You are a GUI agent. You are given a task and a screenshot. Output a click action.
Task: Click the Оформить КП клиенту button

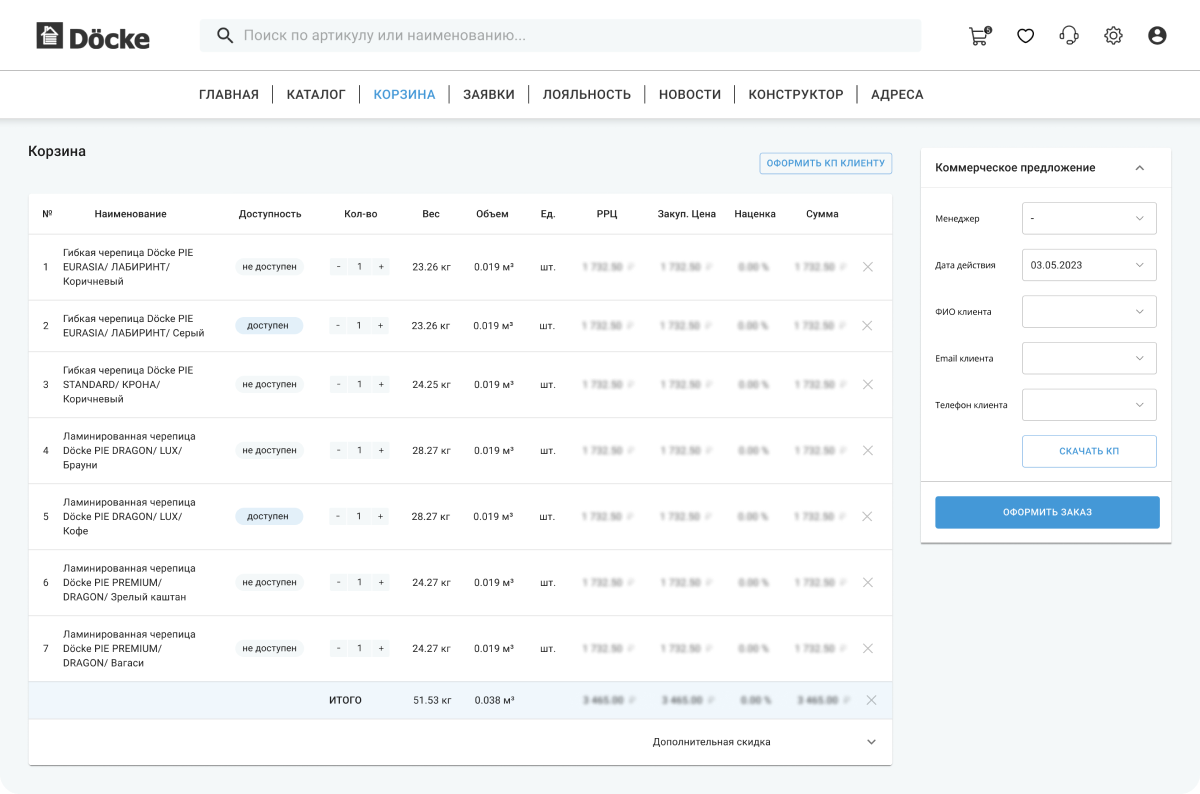[826, 163]
